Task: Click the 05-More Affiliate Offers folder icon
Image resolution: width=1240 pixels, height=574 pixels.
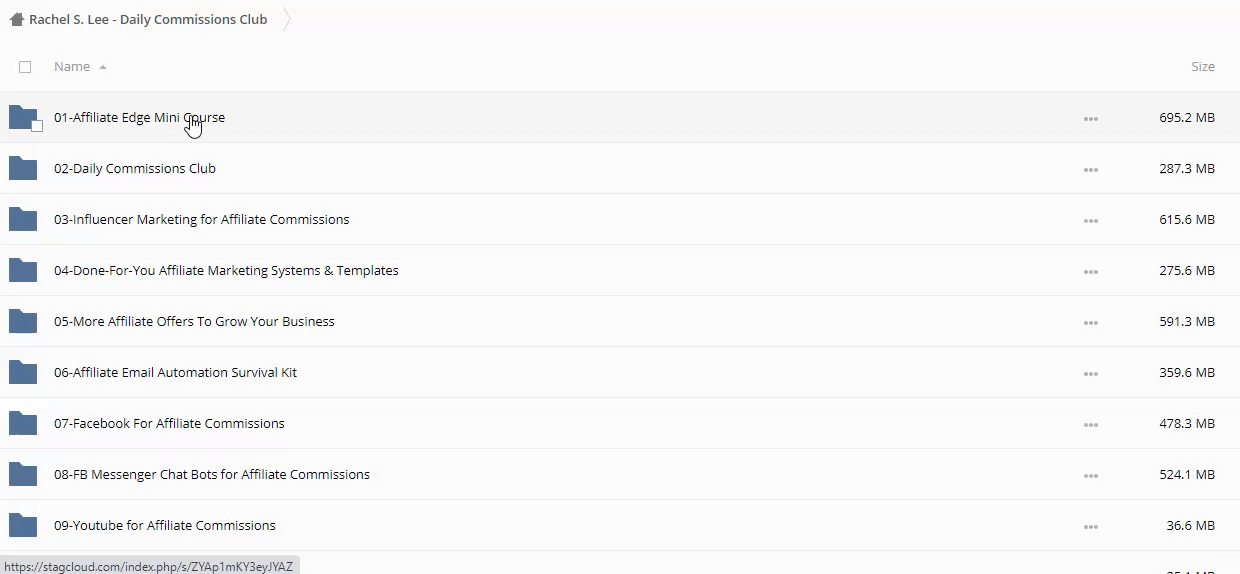Action: point(22,321)
